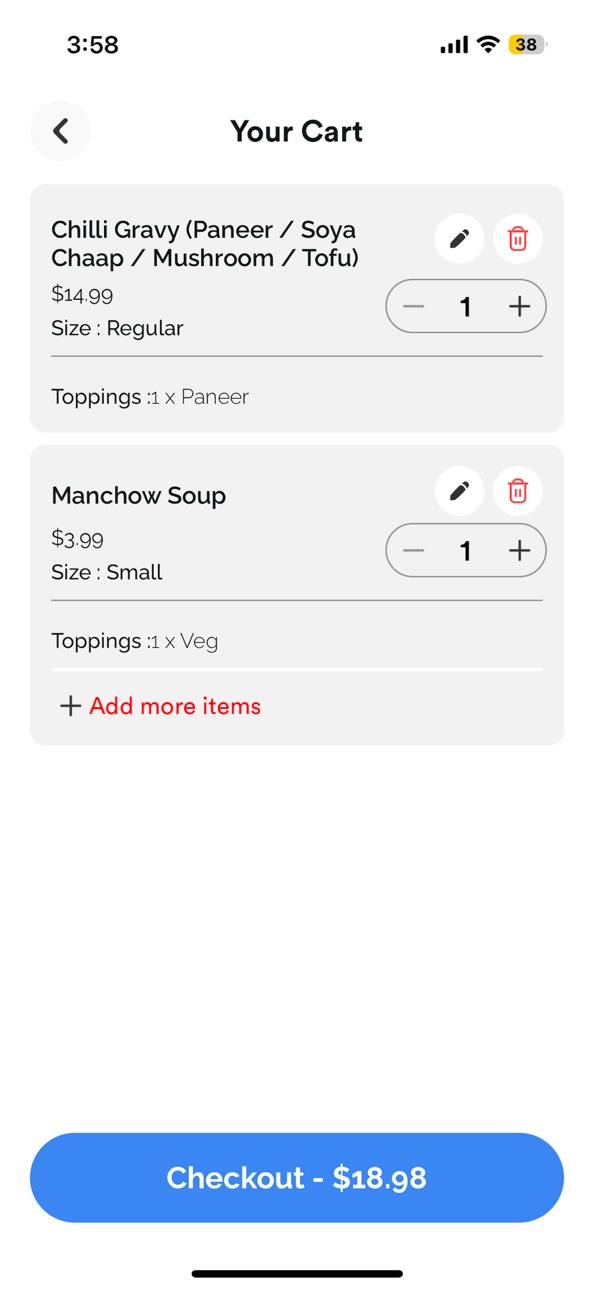This screenshot has height=1290, width=594.
Task: Increase Manchow Soup quantity with plus
Action: 519,550
